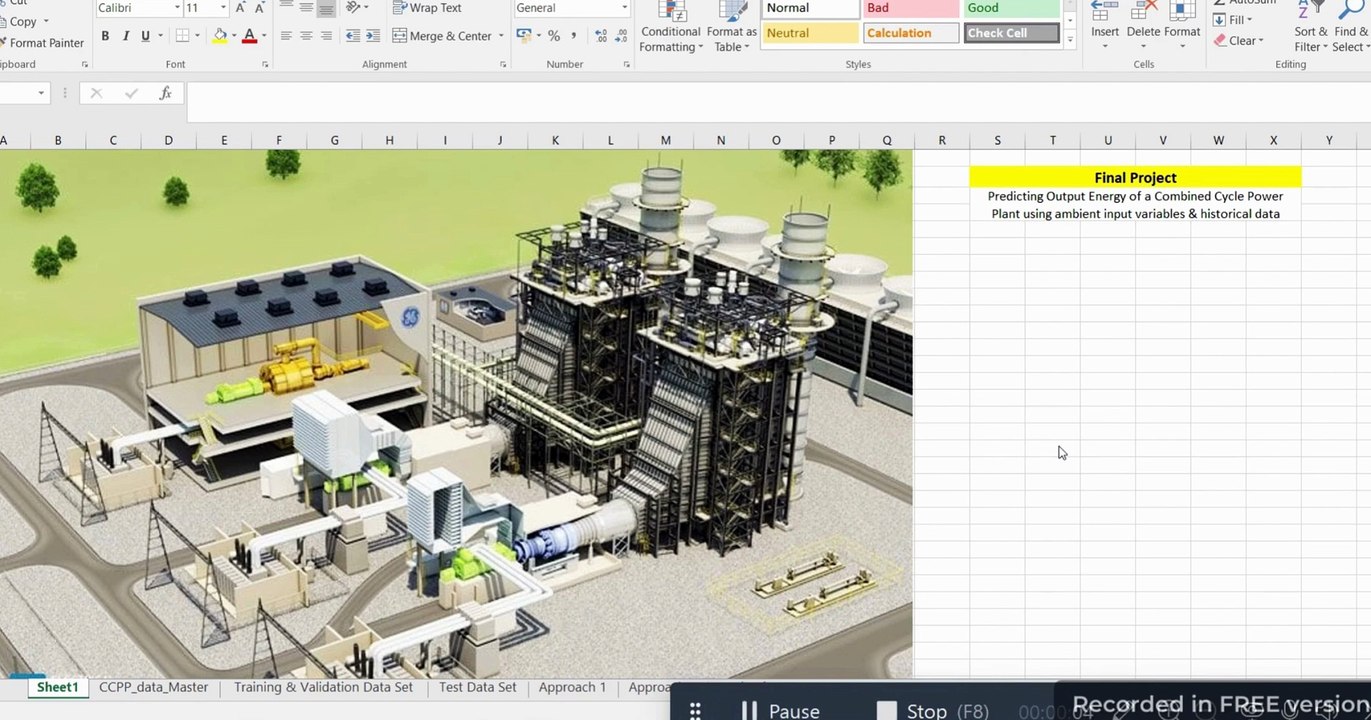This screenshot has width=1371, height=720.
Task: Click the Borders icon
Action: coord(182,36)
